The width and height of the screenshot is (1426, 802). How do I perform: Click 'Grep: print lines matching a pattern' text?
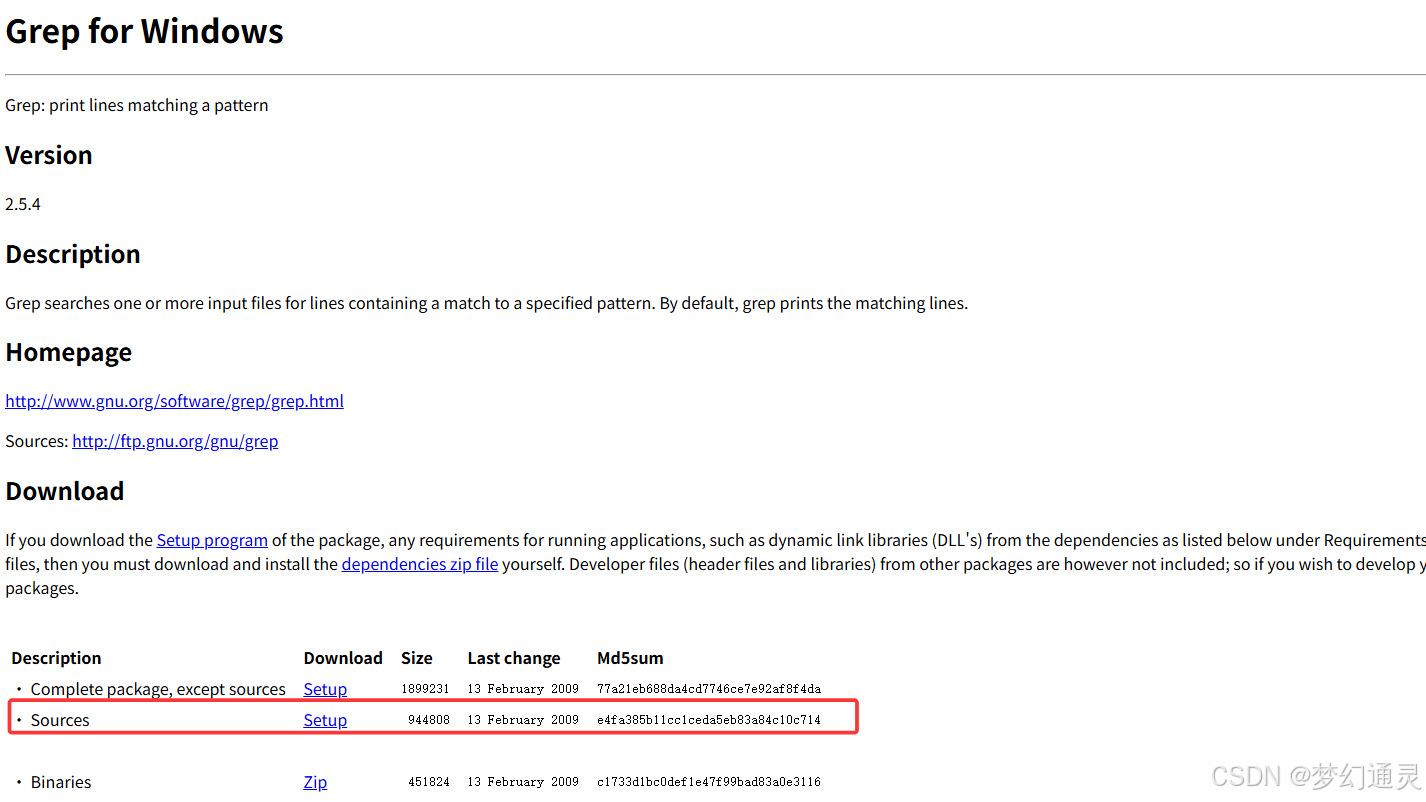tap(137, 105)
